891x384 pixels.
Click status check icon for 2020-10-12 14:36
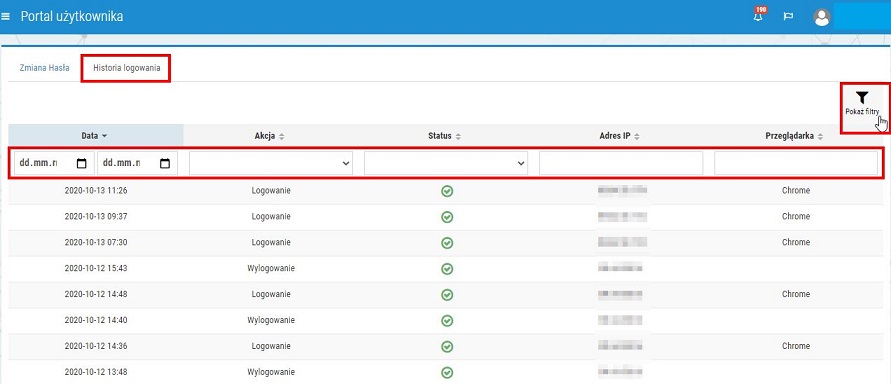tap(447, 347)
